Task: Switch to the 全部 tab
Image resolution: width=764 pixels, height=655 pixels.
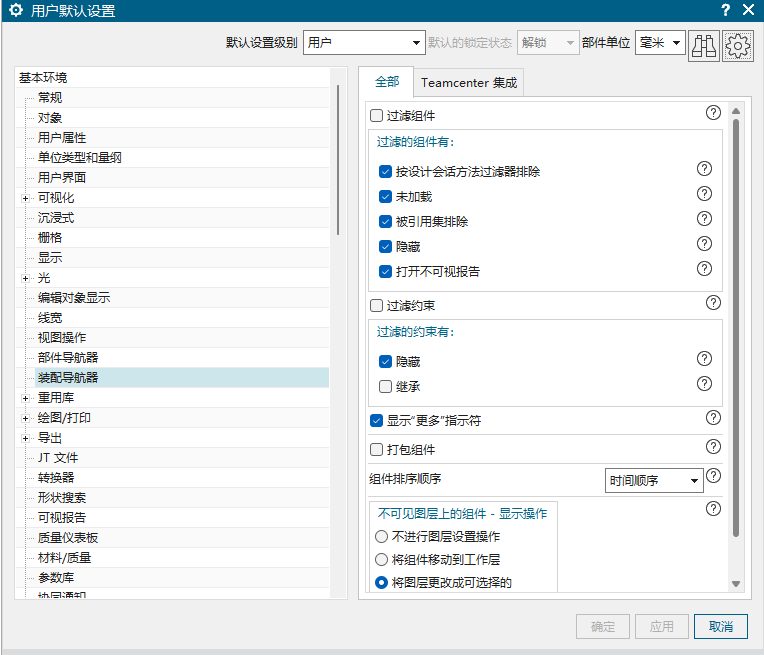Action: coord(387,82)
